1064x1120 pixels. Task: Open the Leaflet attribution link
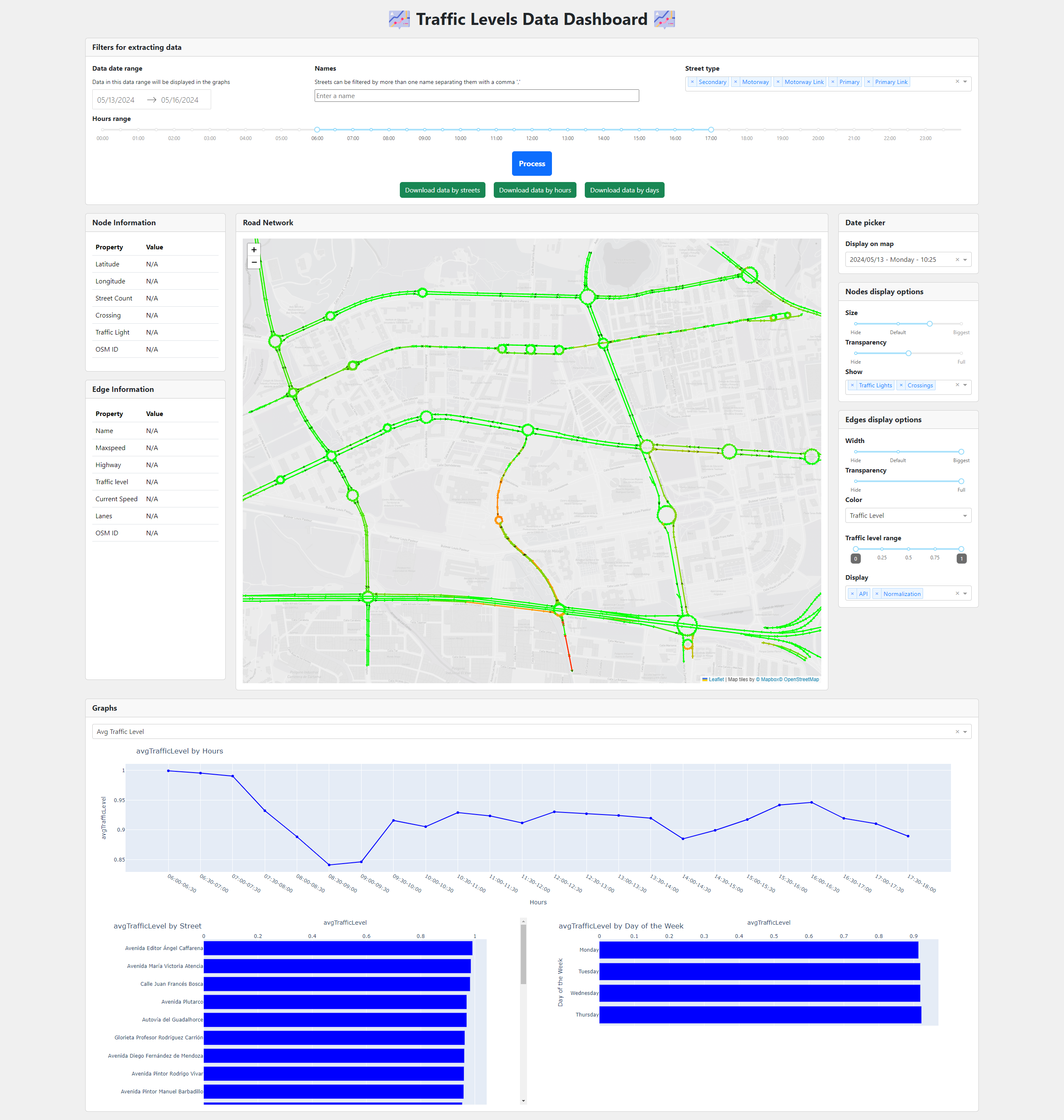click(x=716, y=679)
